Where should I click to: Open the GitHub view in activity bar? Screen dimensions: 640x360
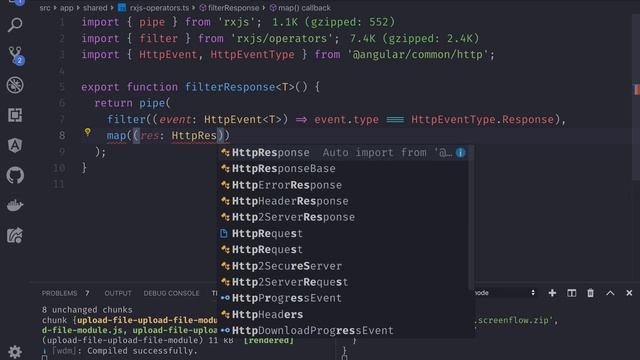(15, 176)
